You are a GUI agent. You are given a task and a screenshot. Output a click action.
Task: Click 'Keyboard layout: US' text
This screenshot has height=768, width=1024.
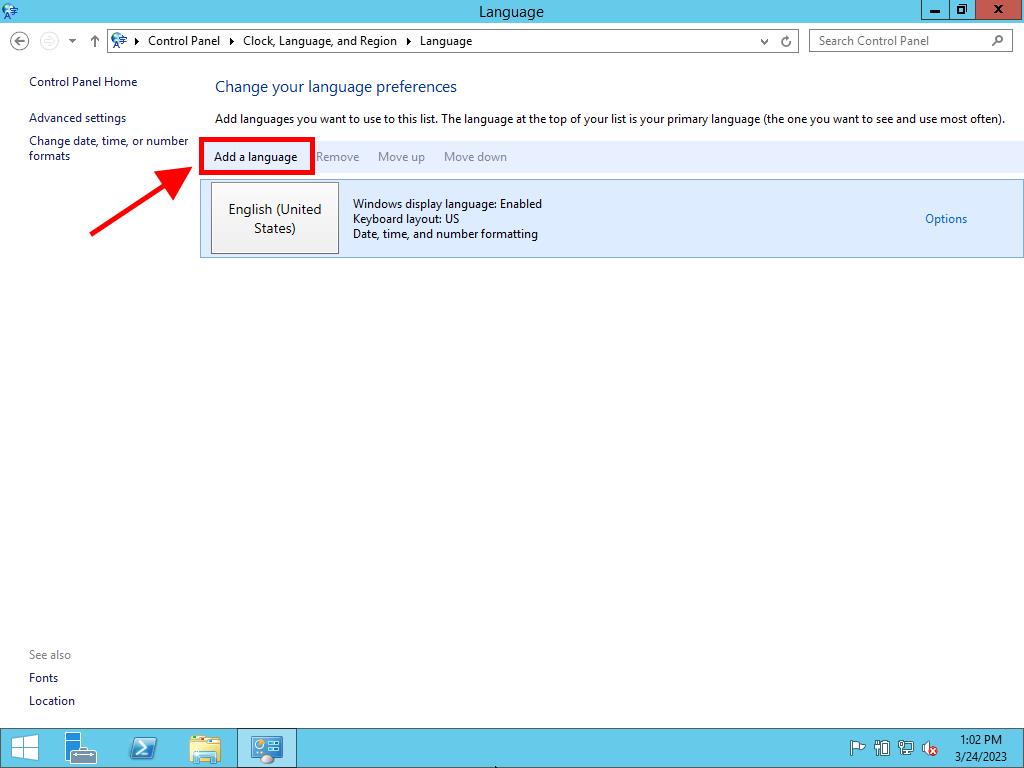(406, 219)
